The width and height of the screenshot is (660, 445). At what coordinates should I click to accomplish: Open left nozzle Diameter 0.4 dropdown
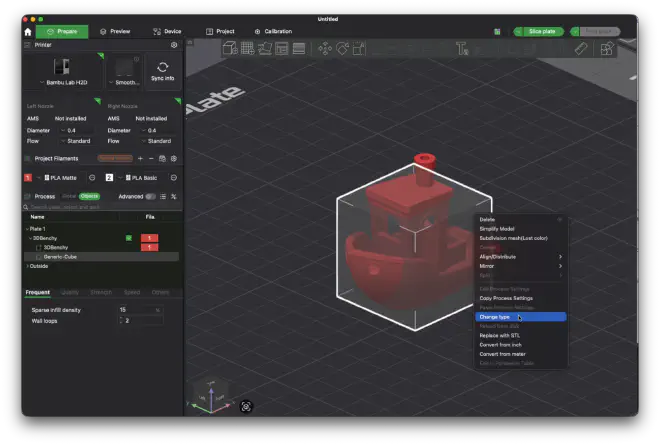(77, 131)
